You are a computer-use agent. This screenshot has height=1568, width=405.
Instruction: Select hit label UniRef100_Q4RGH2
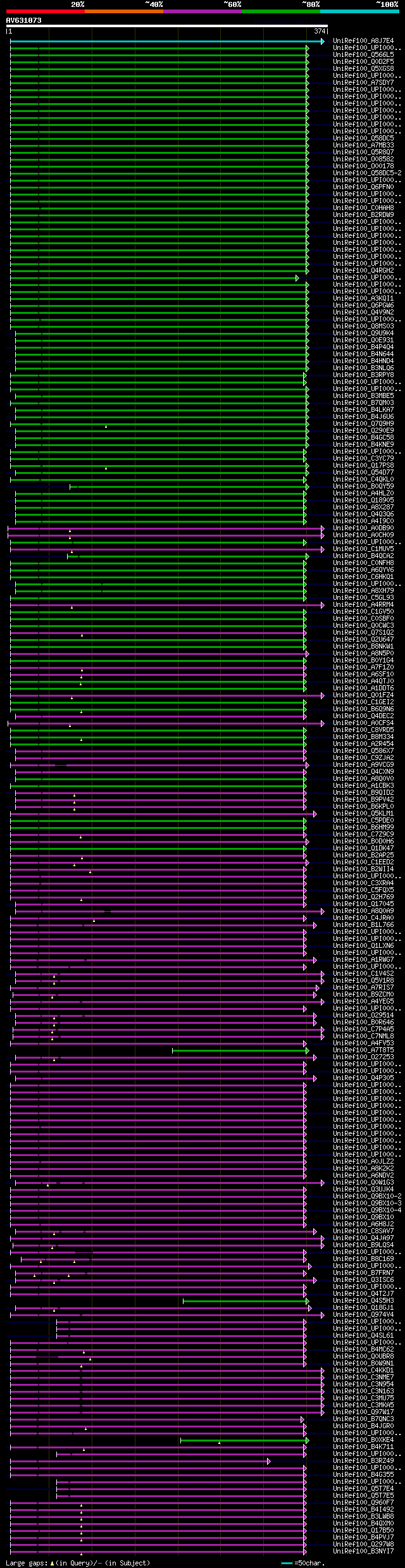363,271
